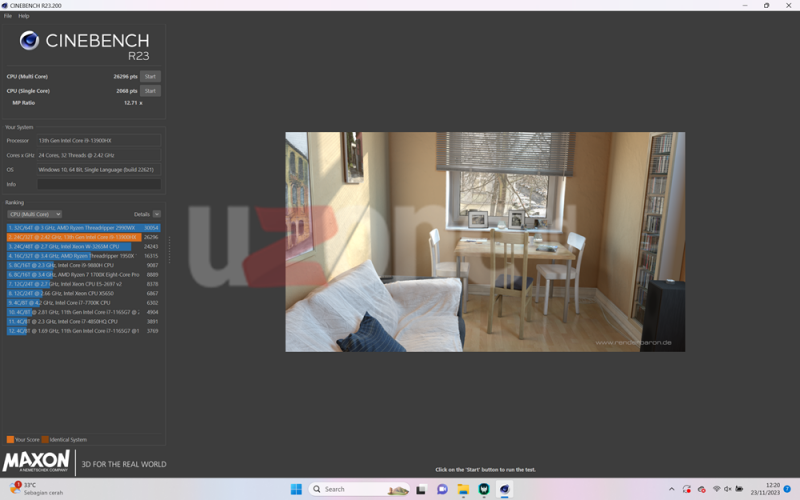Show hidden system tray icons

[671, 489]
